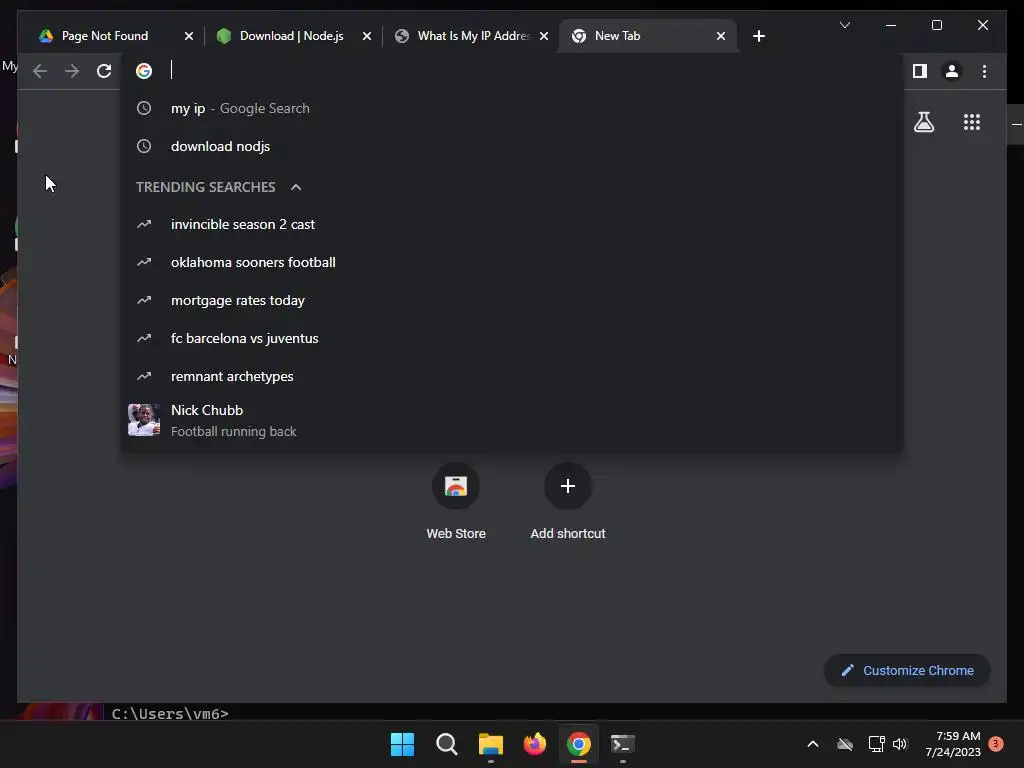This screenshot has width=1024, height=768.
Task: Click the cloud sync tray icon
Action: tap(845, 744)
